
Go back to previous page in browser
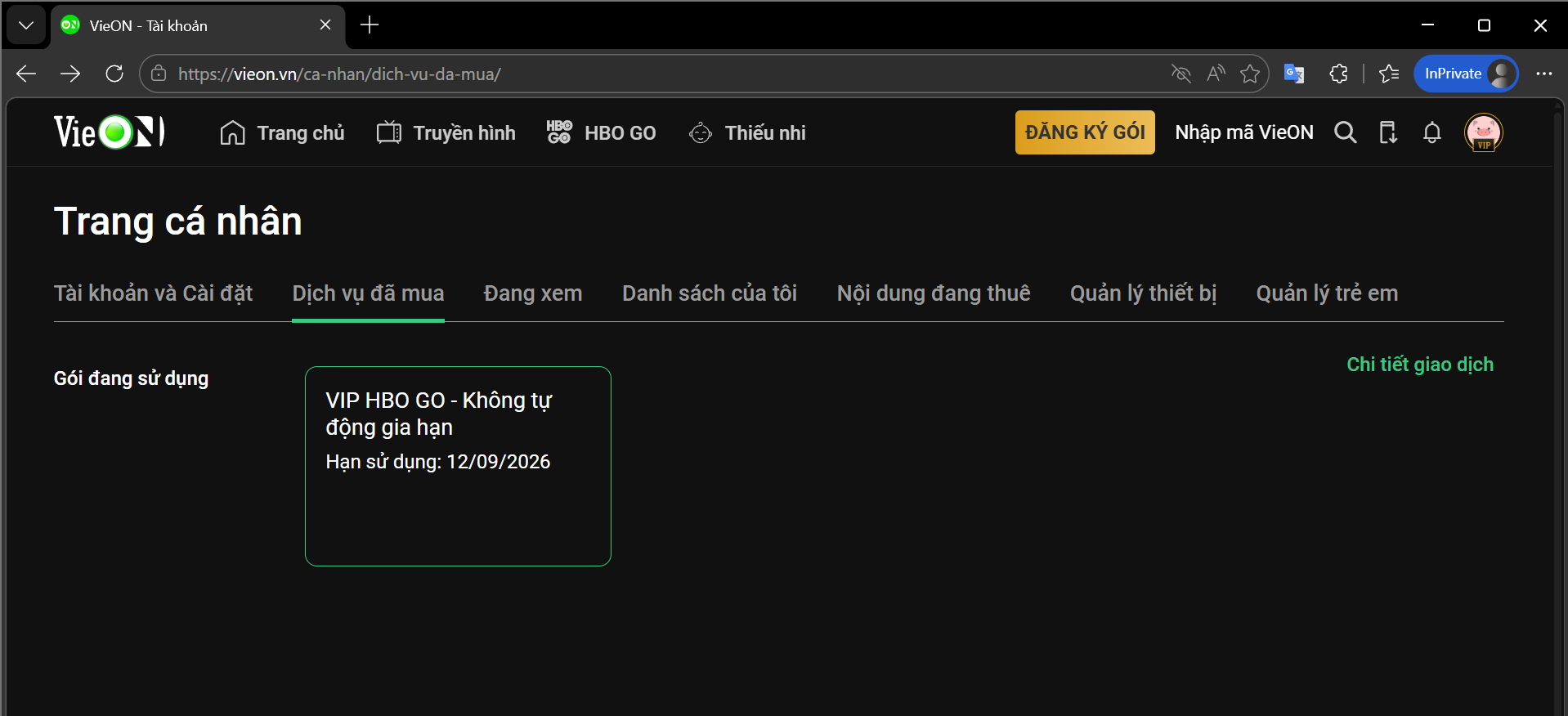[26, 74]
